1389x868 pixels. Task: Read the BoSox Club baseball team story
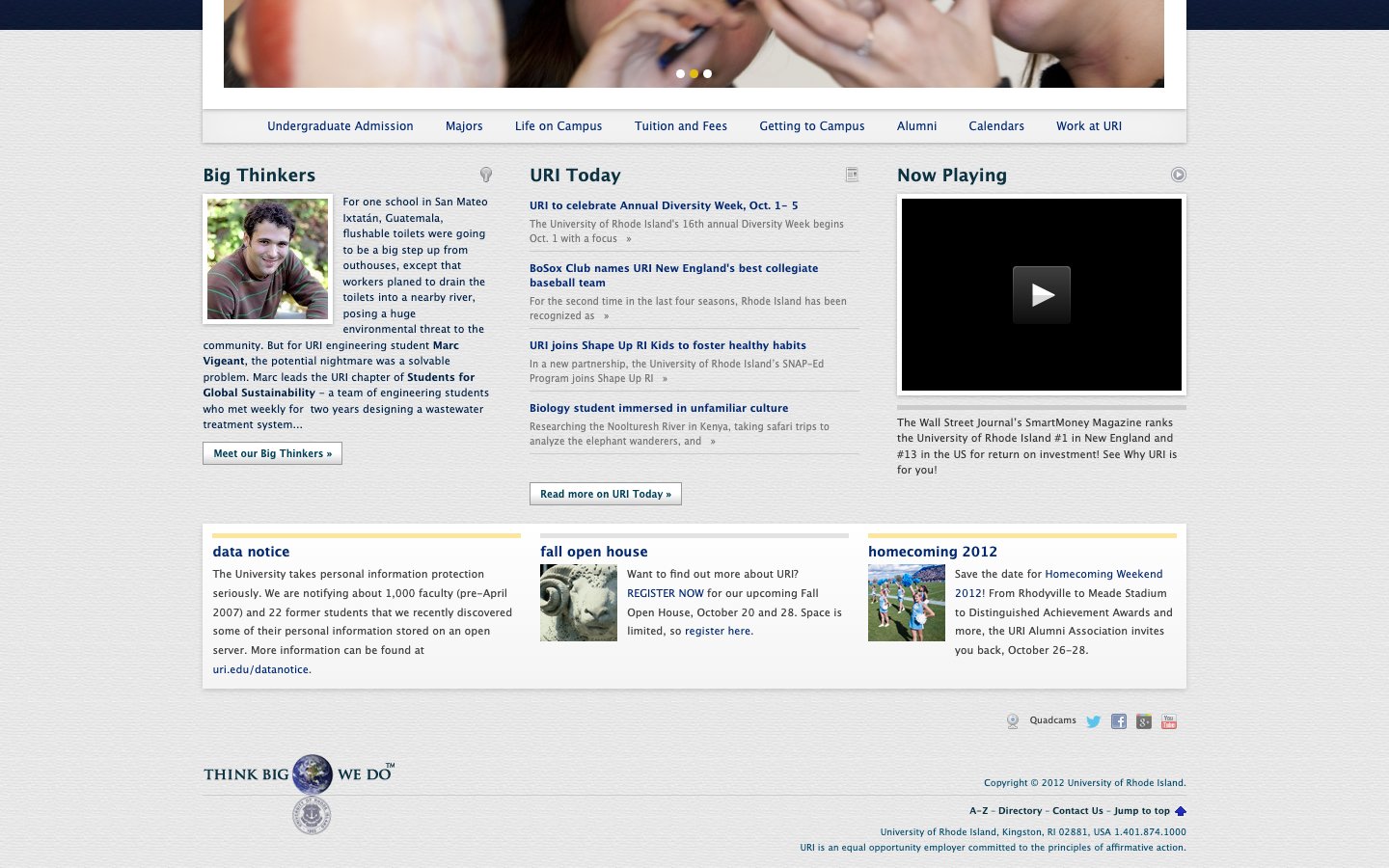(x=673, y=276)
